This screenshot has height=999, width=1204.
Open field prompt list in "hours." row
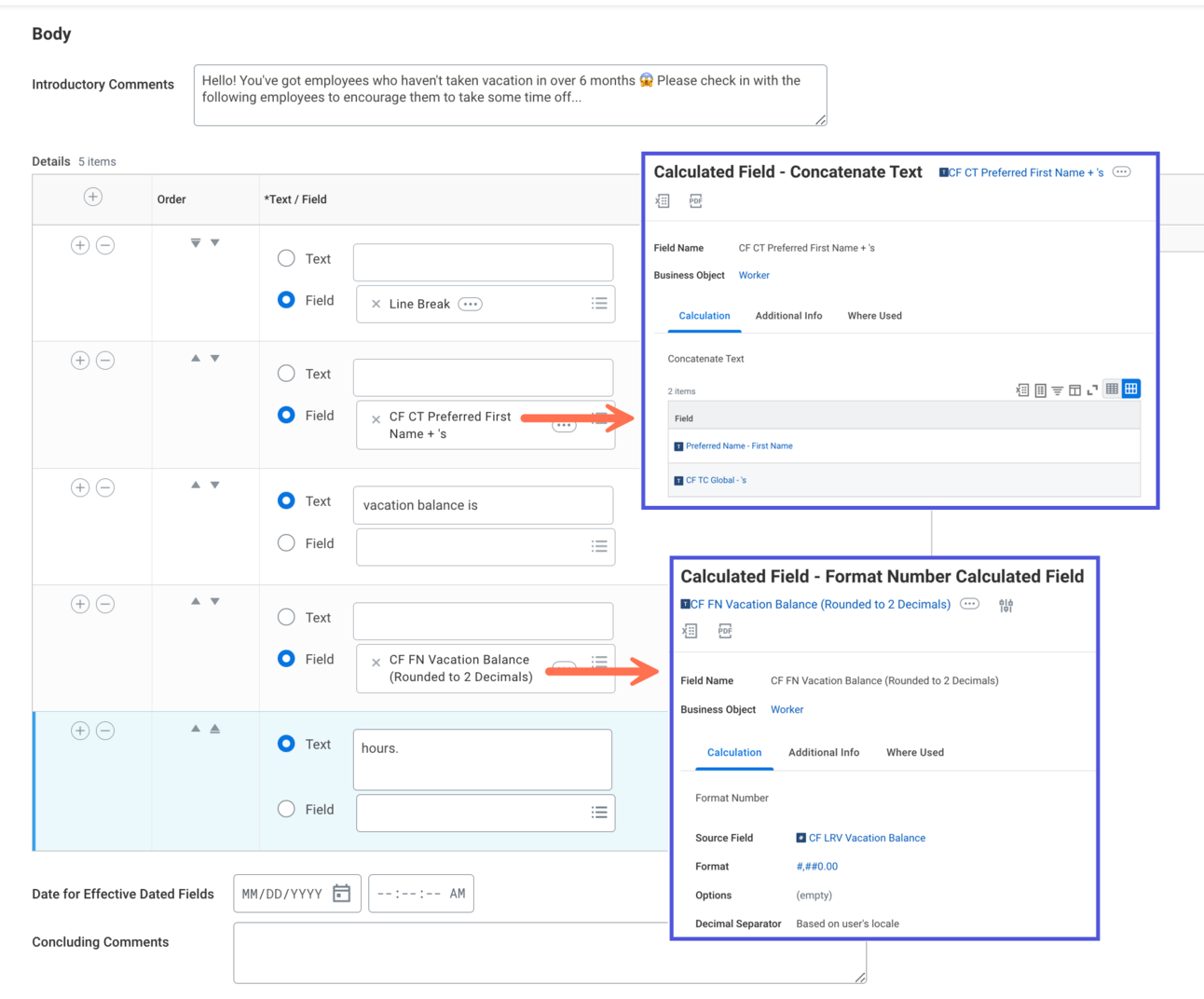pyautogui.click(x=599, y=813)
